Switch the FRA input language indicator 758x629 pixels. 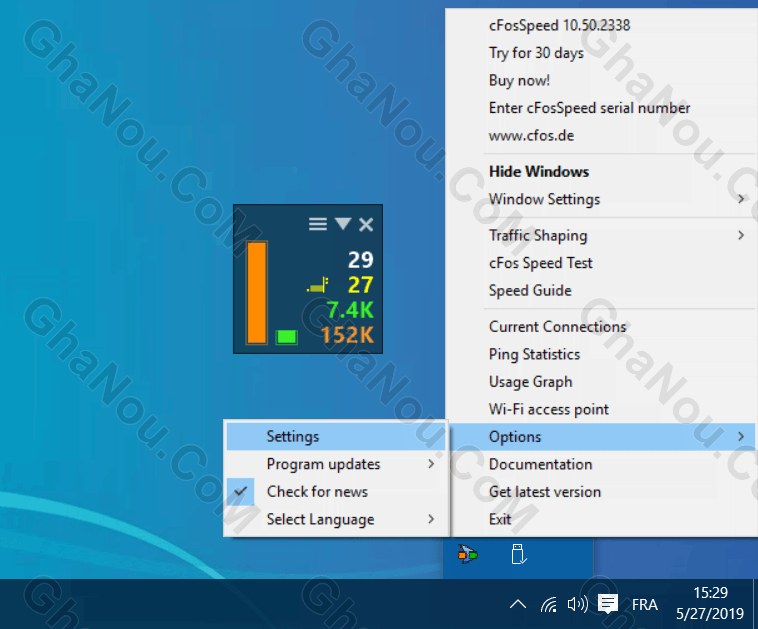(x=644, y=604)
